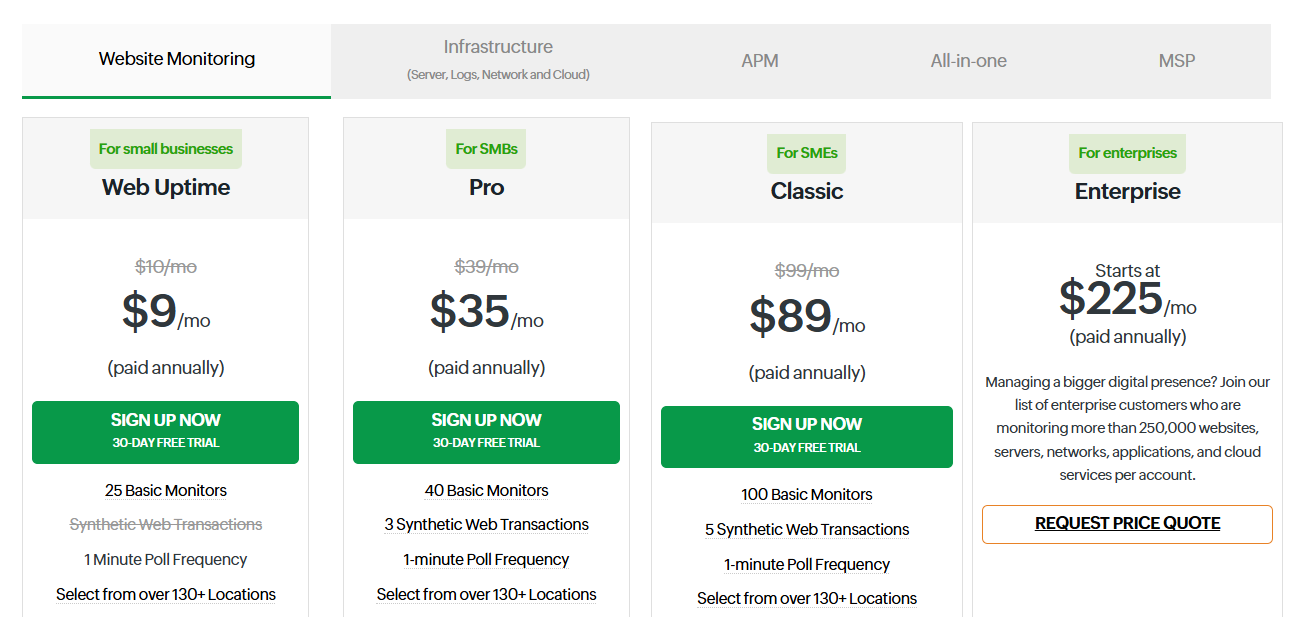Sign up for the Web Uptime plan

pos(165,432)
